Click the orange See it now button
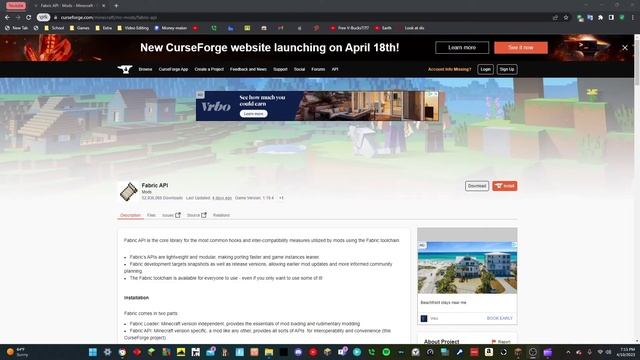The image size is (640, 360). click(521, 48)
